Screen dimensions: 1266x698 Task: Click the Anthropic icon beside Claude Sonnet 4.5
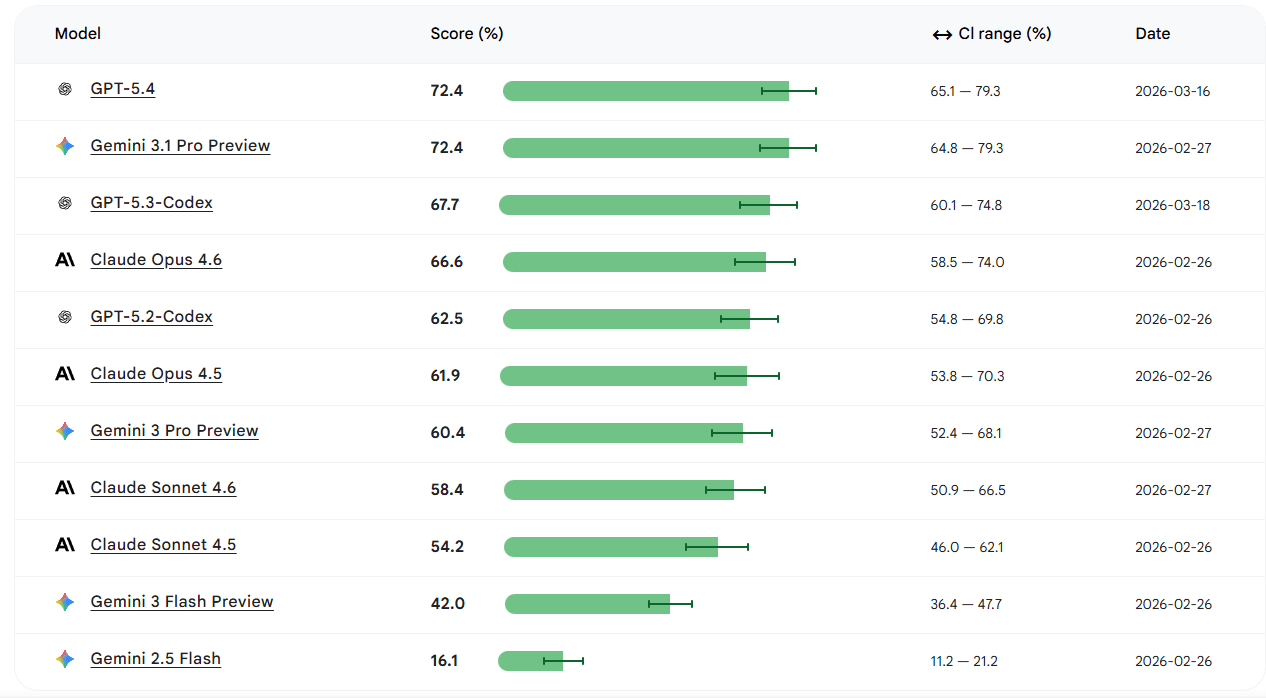pyautogui.click(x=65, y=545)
